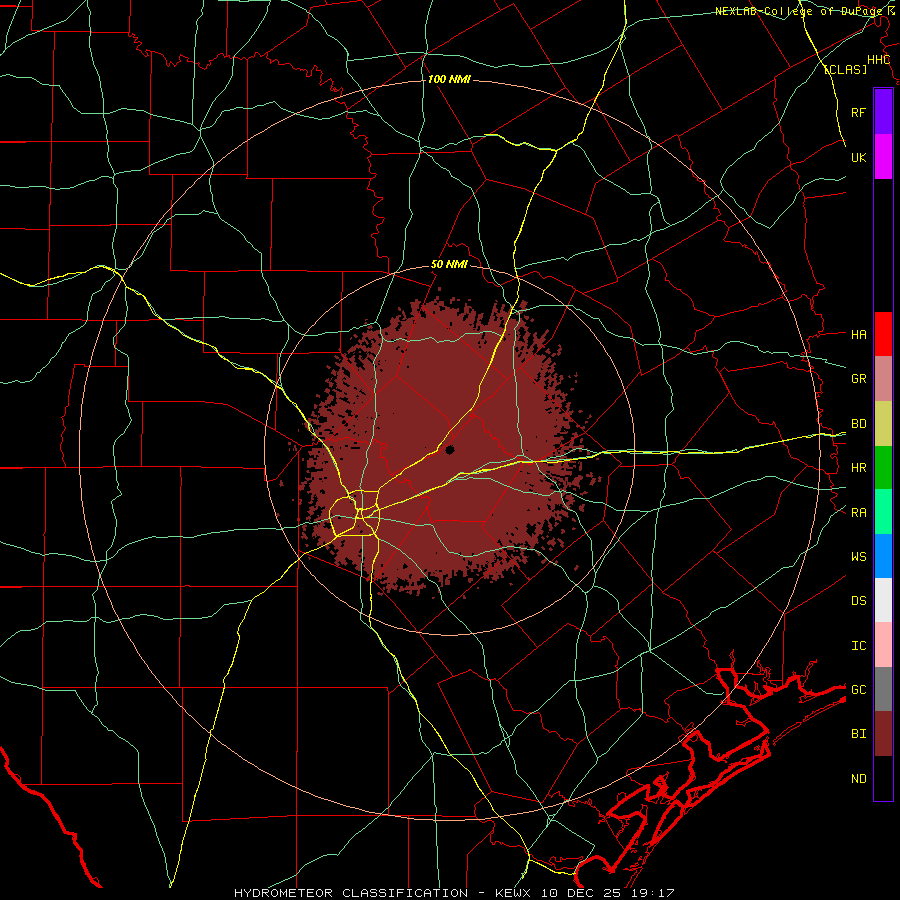Click the black radar site dot
Image resolution: width=900 pixels, height=900 pixels.
point(449,450)
